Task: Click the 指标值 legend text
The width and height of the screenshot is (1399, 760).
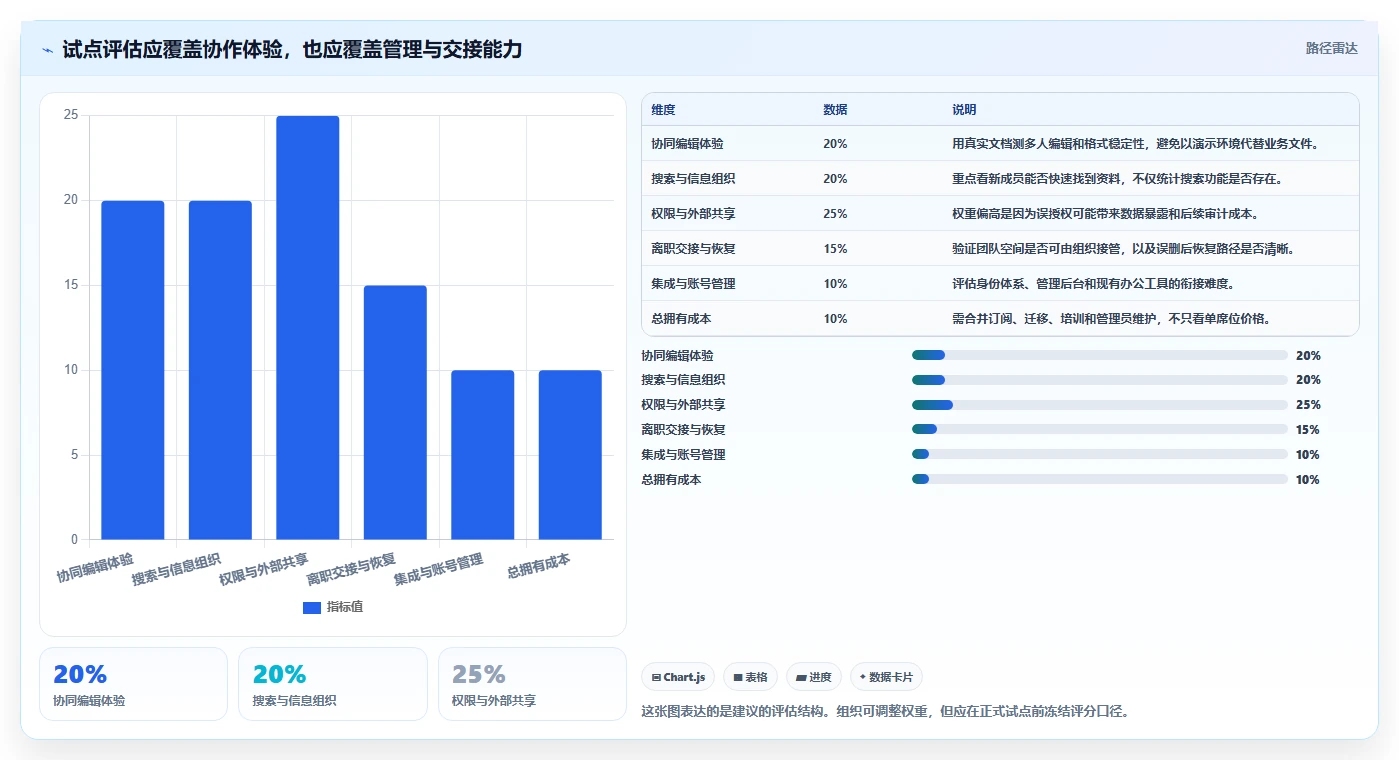Action: [x=345, y=607]
